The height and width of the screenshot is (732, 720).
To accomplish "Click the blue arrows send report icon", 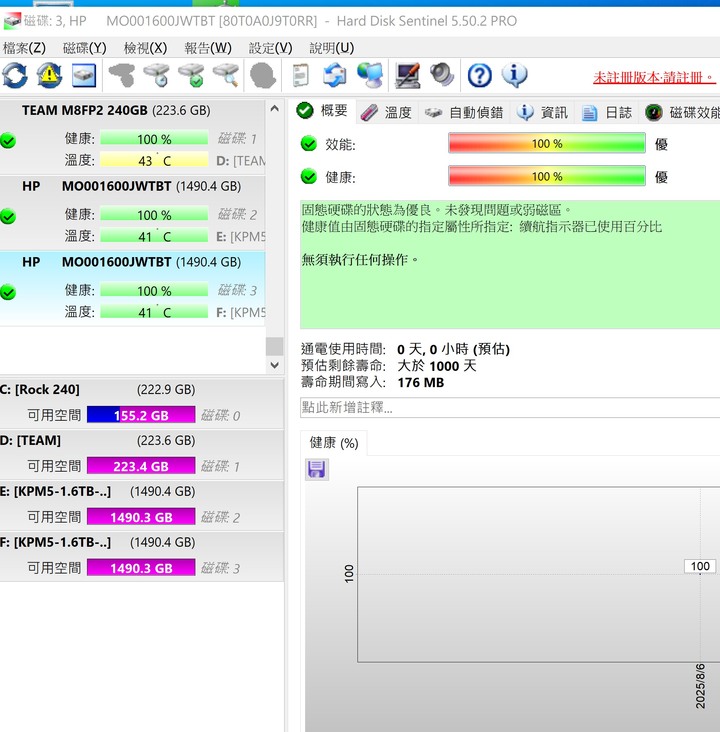I will tap(335, 75).
